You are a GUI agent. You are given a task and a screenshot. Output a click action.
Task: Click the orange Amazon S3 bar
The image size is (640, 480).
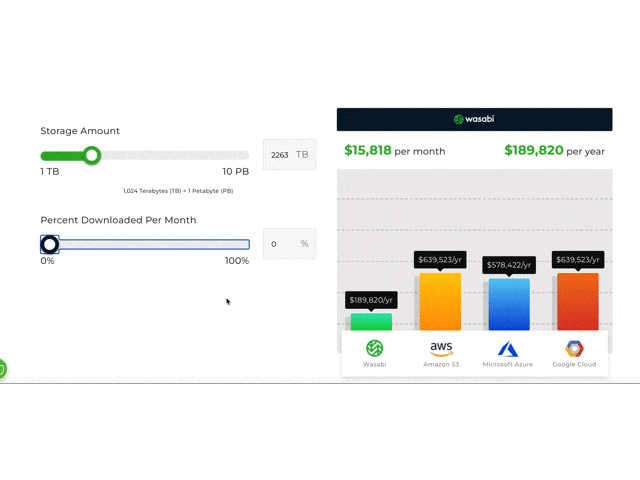pyautogui.click(x=440, y=302)
